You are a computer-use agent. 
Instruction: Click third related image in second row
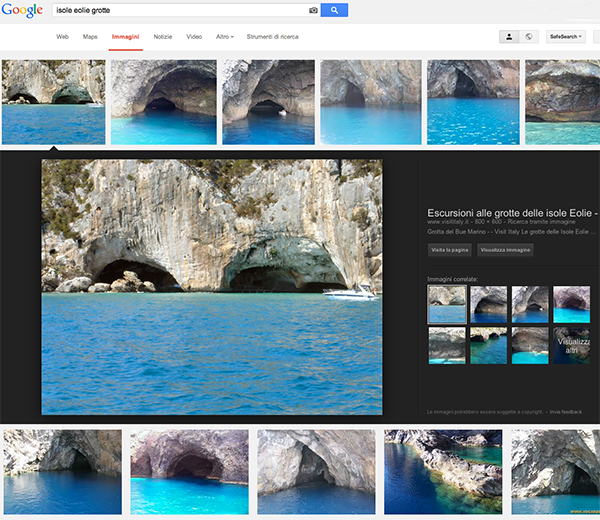(530, 346)
